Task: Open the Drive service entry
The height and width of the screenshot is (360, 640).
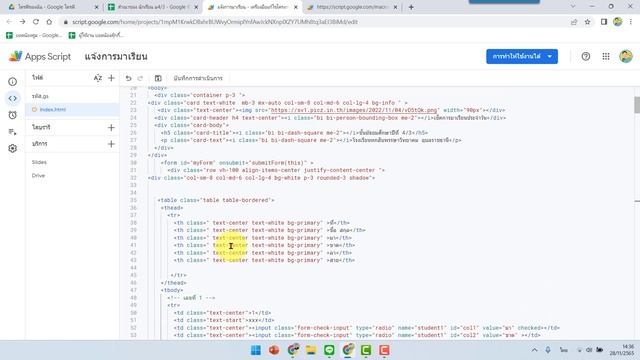Action: point(38,176)
